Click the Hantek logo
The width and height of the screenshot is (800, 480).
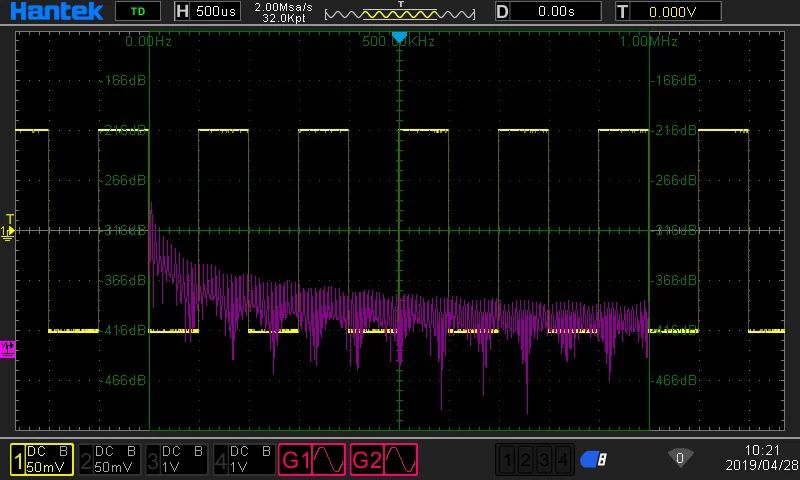point(52,12)
